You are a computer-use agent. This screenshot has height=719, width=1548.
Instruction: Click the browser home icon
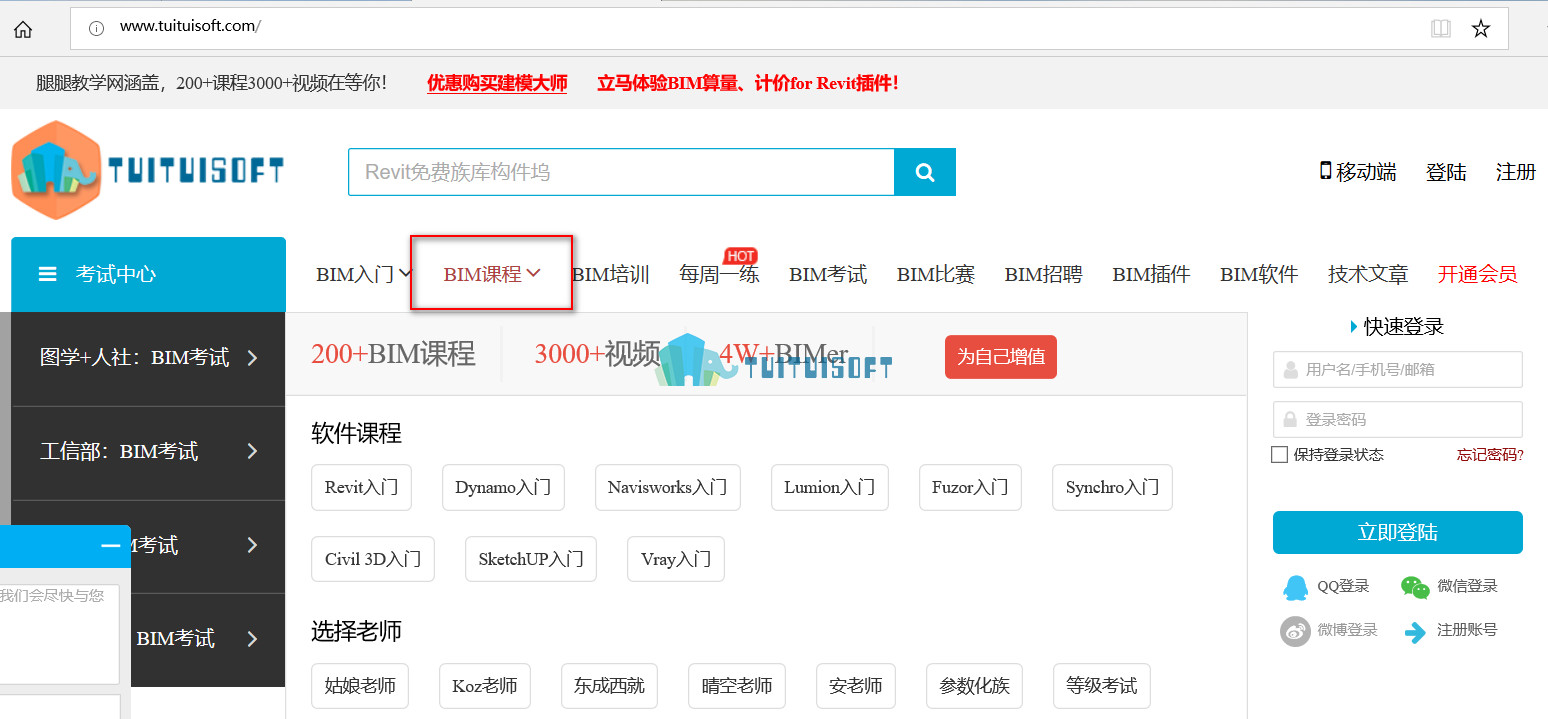23,29
